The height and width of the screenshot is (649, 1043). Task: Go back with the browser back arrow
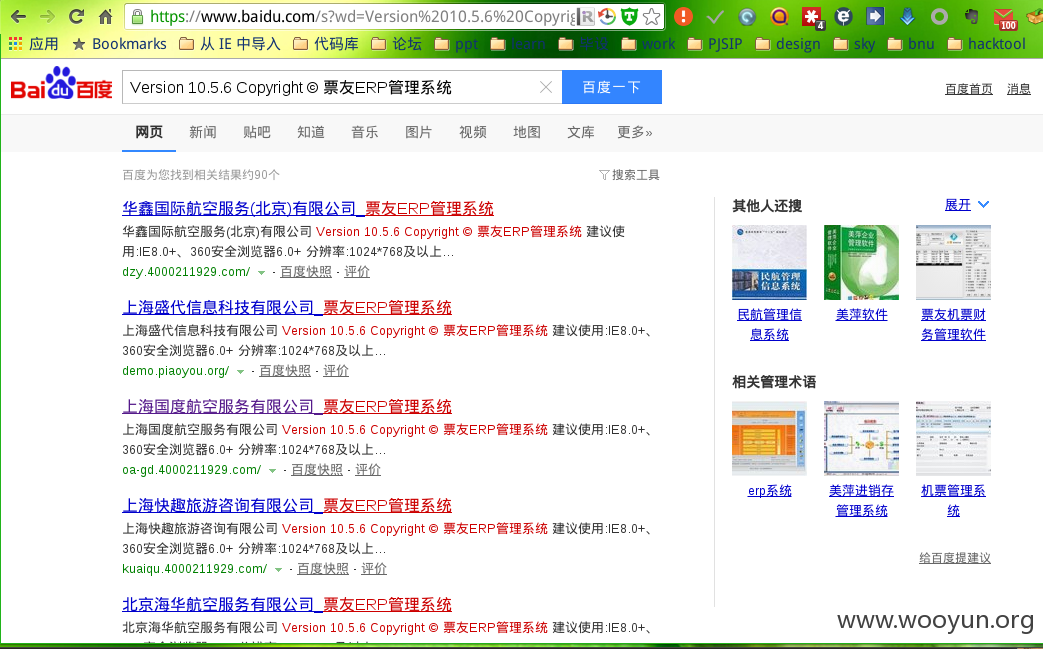point(18,17)
